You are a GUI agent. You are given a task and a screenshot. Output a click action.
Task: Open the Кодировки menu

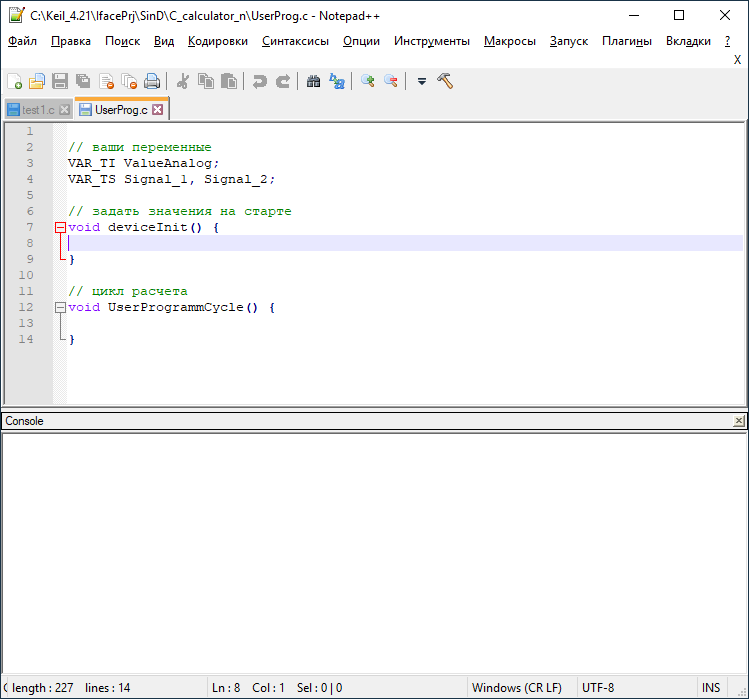point(217,41)
